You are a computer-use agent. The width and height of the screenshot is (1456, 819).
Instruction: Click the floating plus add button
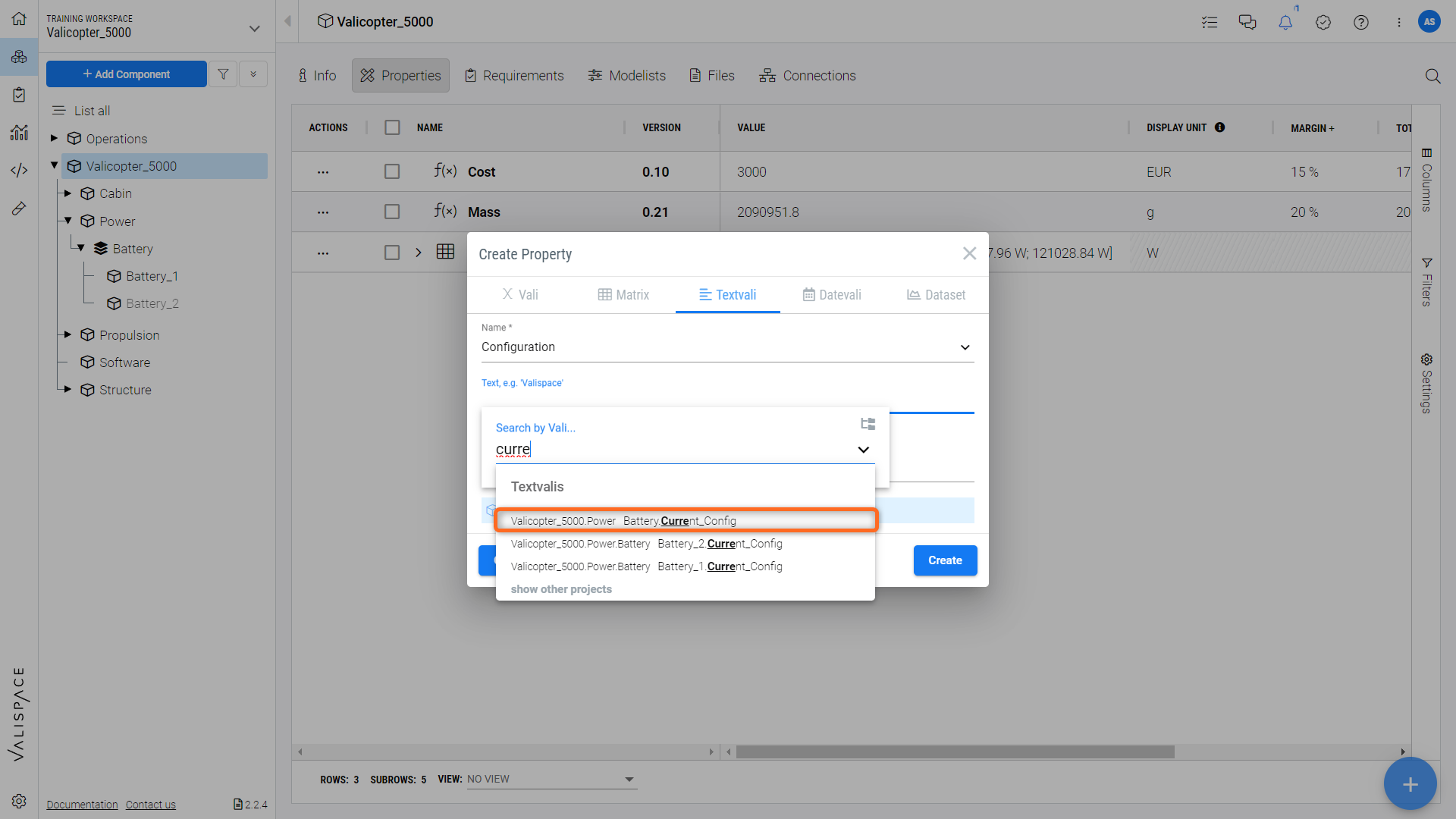[x=1410, y=784]
